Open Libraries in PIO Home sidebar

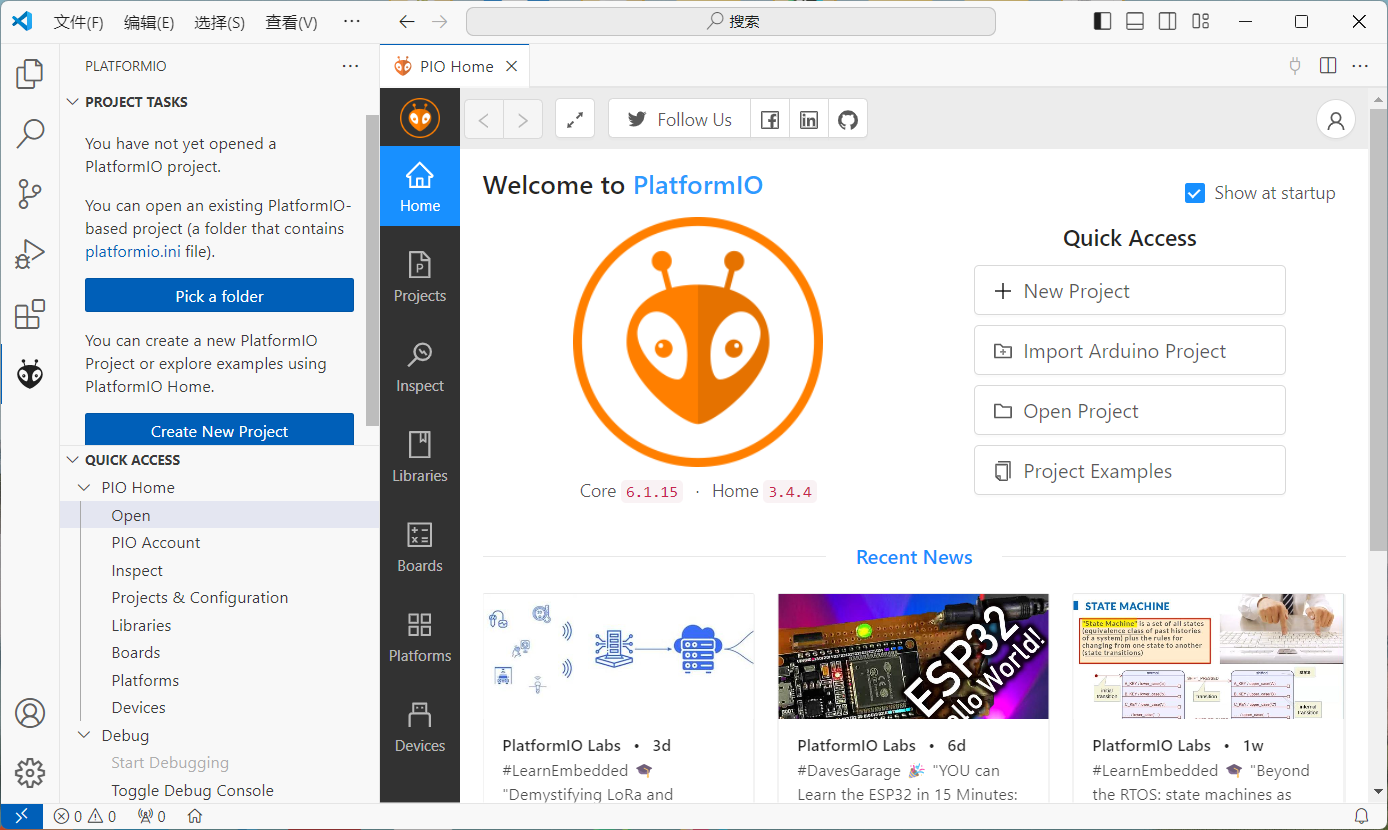(420, 456)
